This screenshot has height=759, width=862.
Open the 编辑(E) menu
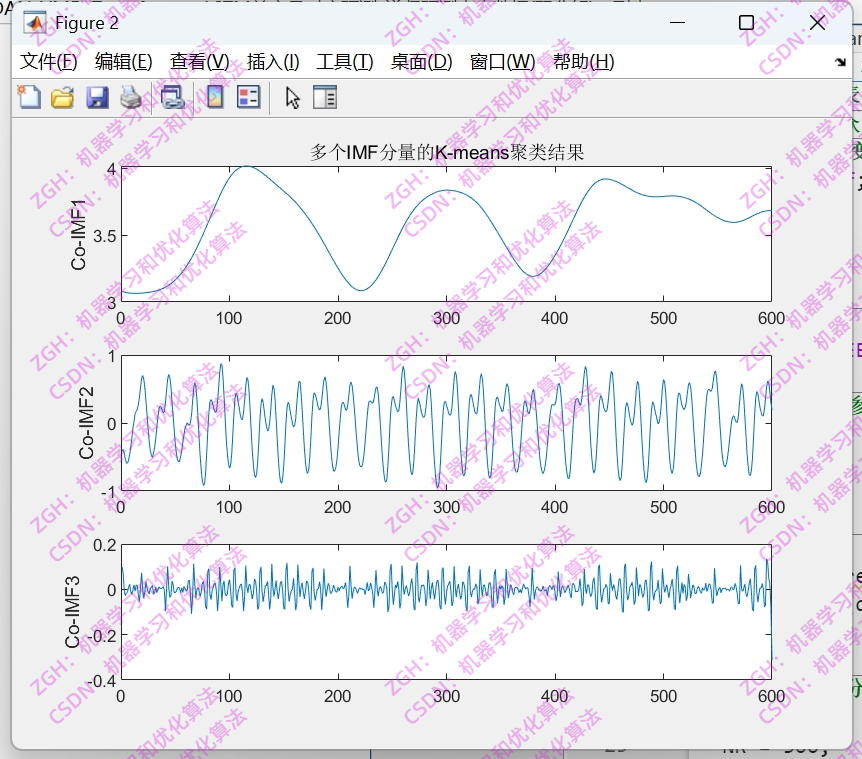123,62
